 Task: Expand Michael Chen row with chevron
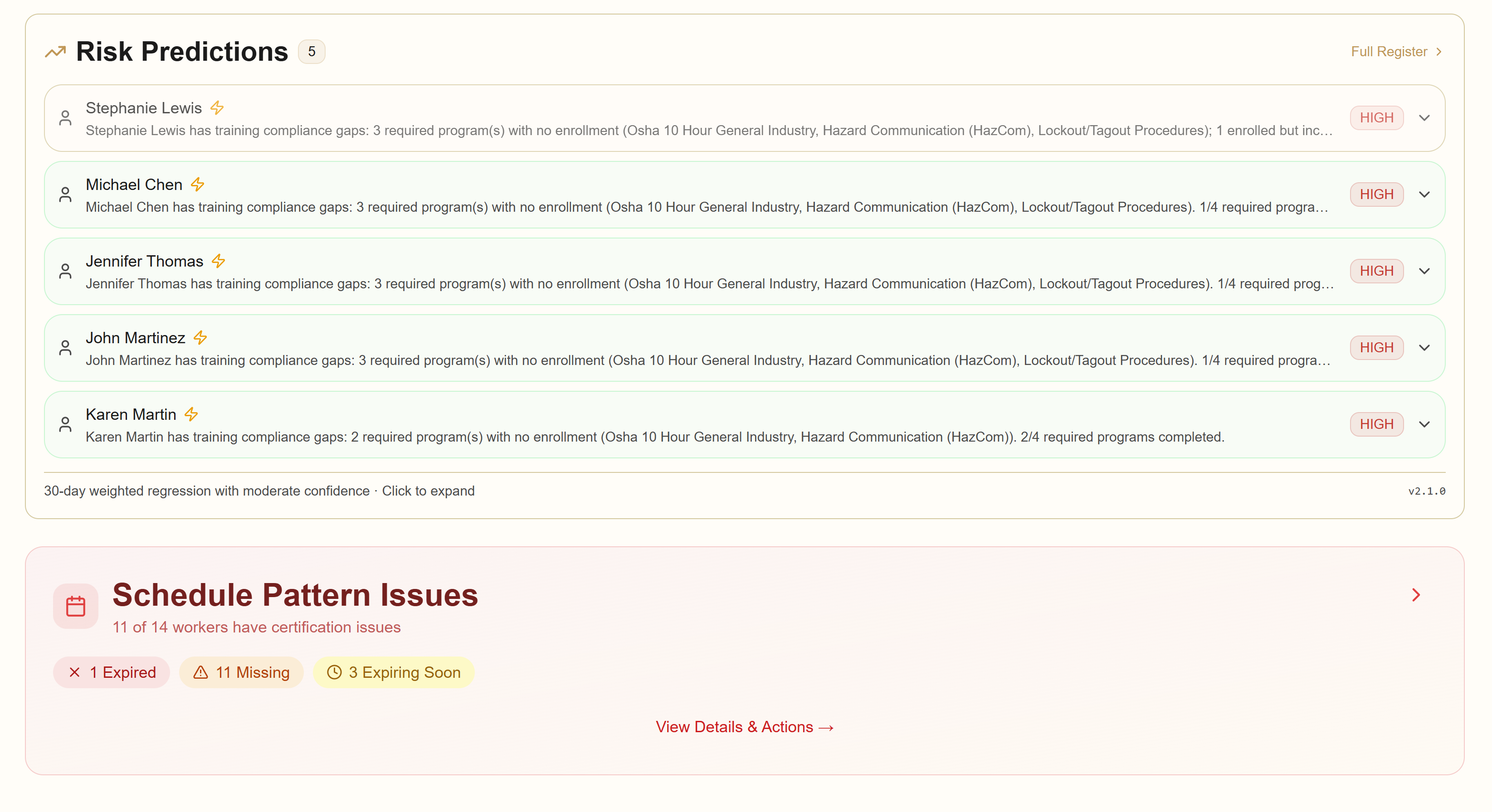tap(1424, 194)
